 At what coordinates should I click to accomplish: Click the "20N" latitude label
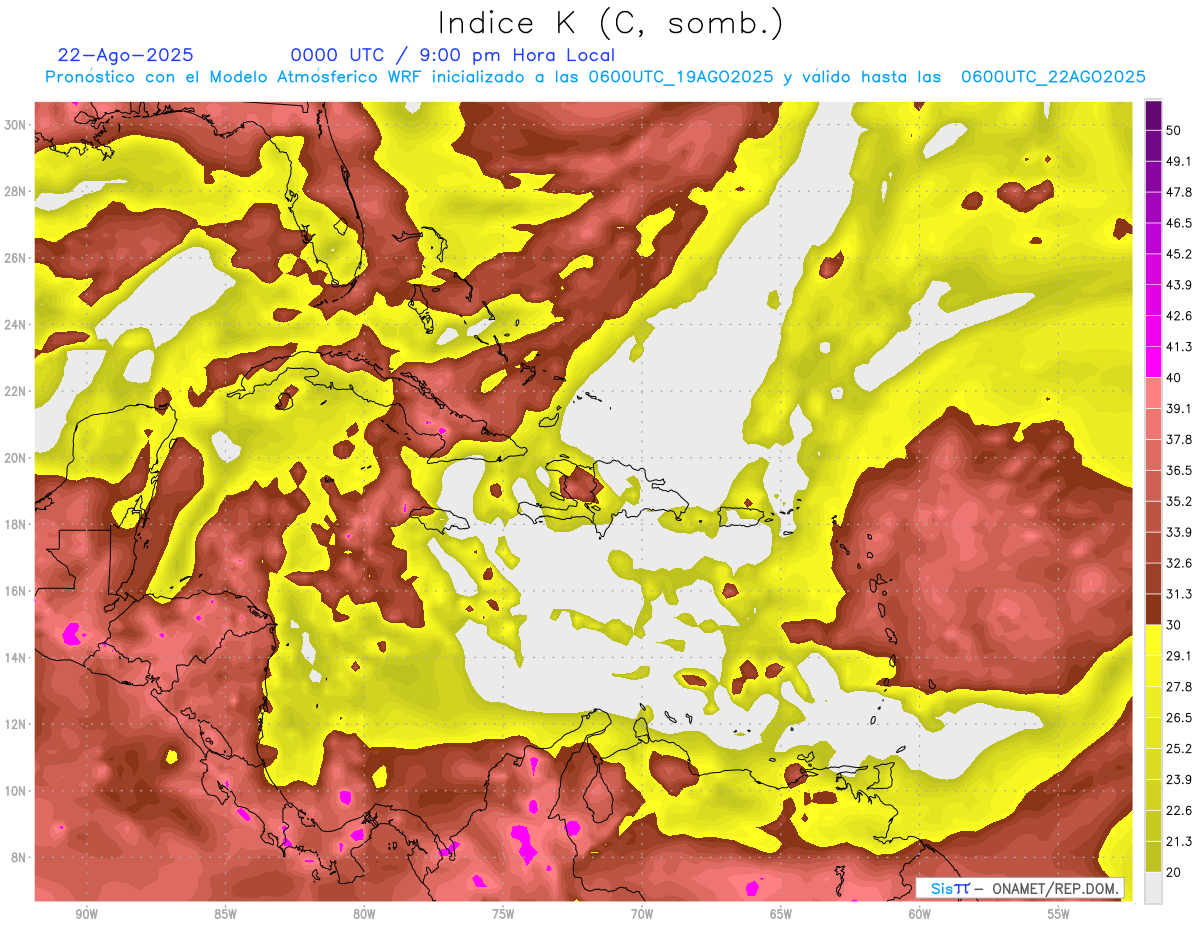point(16,458)
